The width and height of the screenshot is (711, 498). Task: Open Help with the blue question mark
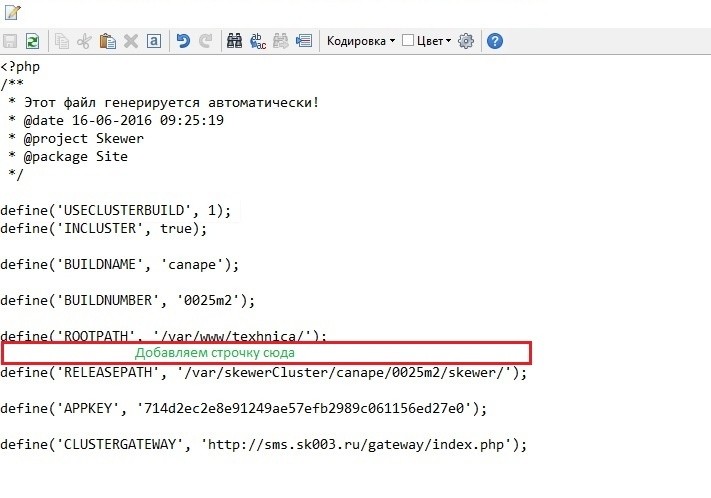(494, 41)
